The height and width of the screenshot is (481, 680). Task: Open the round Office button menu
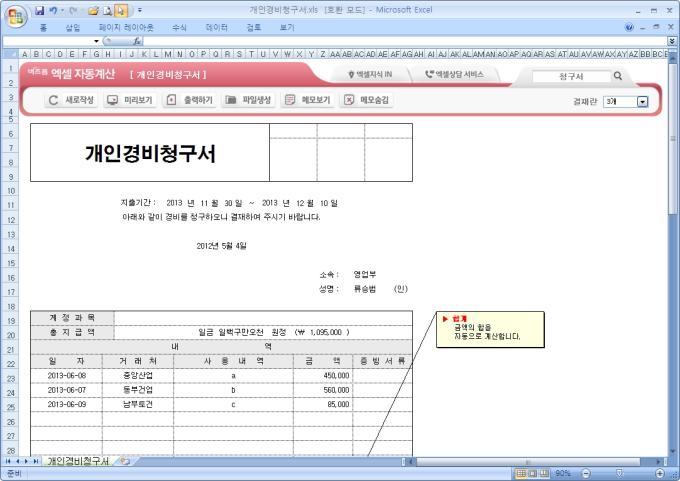pos(16,16)
